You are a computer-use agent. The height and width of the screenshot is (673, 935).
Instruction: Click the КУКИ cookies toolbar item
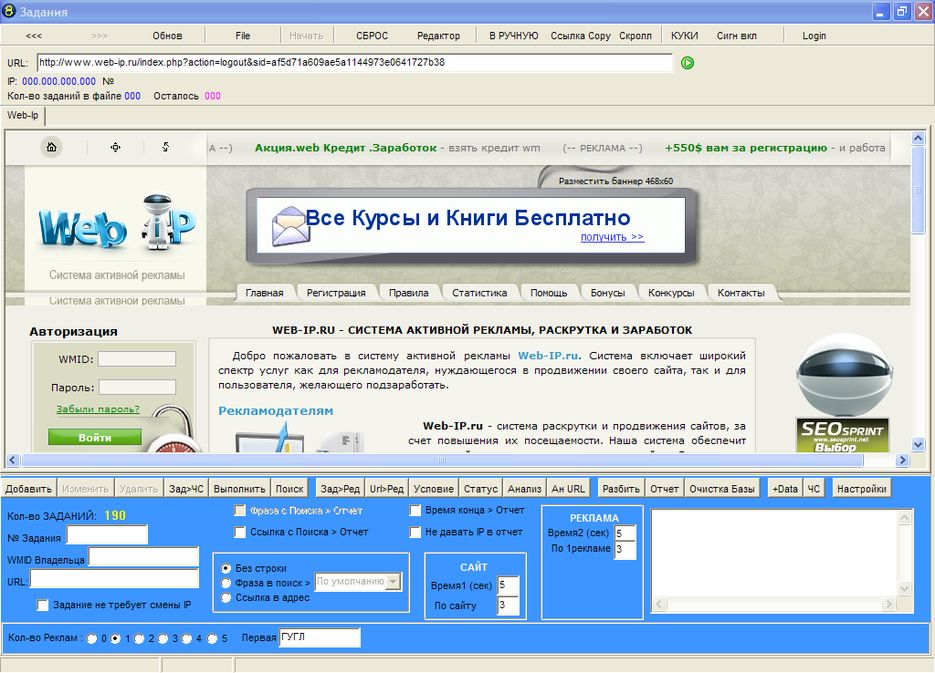684,36
